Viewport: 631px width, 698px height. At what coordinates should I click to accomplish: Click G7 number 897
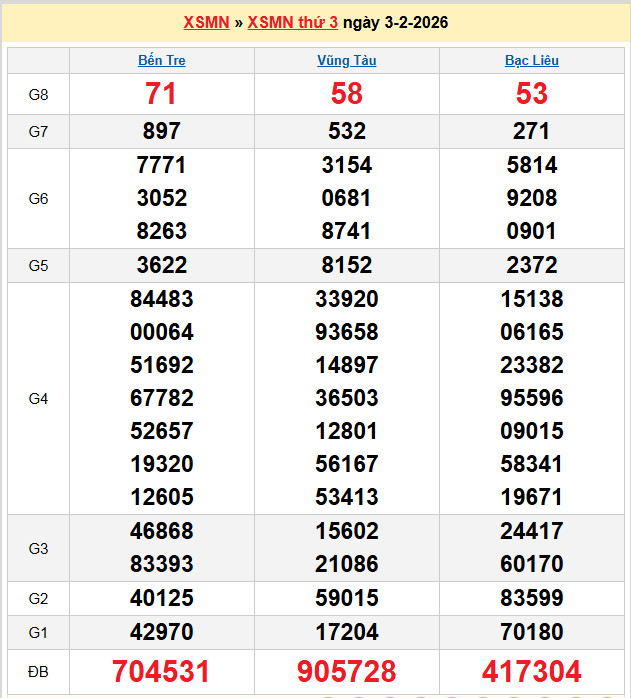point(161,131)
